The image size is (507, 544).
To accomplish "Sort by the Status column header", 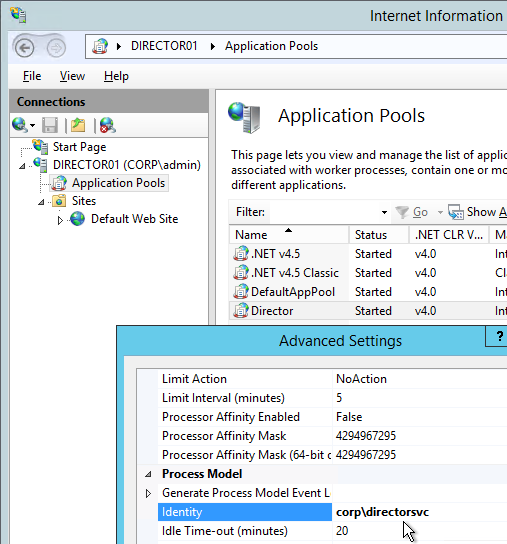I will (x=379, y=235).
